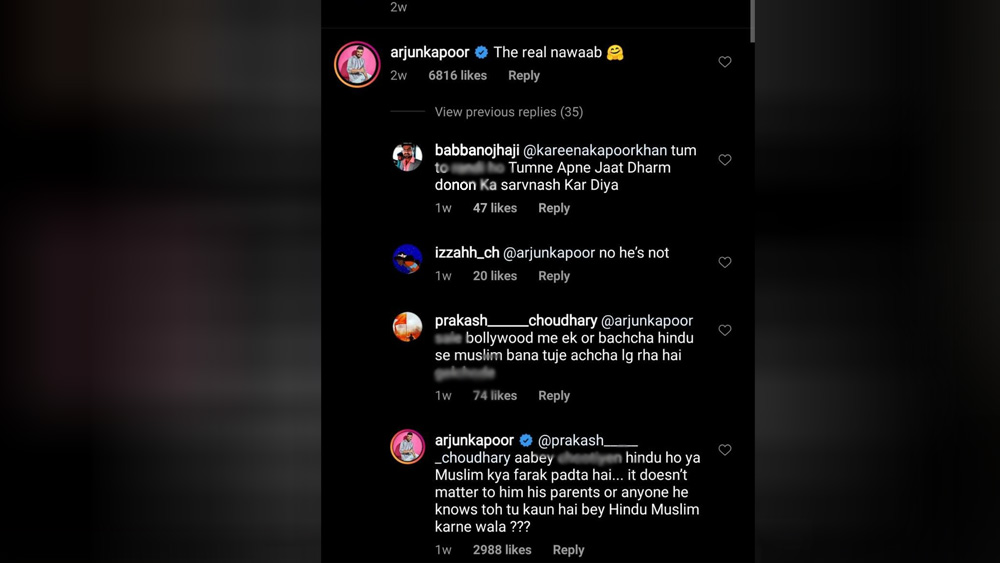
Task: Reply to izzahh_ch's comment
Action: (x=553, y=276)
